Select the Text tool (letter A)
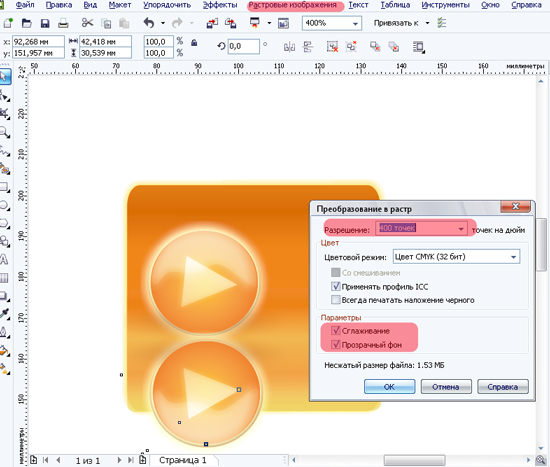The image size is (550, 467). point(4,260)
